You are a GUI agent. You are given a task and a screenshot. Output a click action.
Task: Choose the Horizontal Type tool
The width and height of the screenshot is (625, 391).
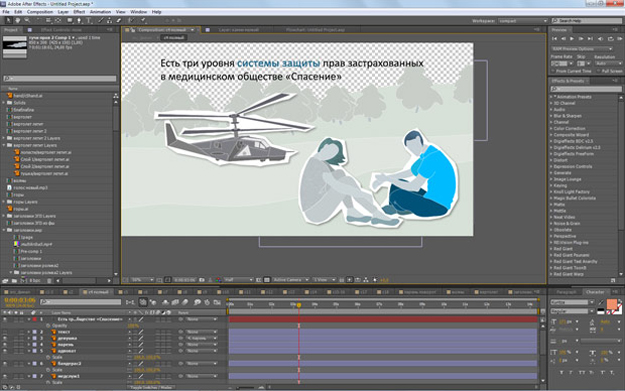pyautogui.click(x=89, y=20)
